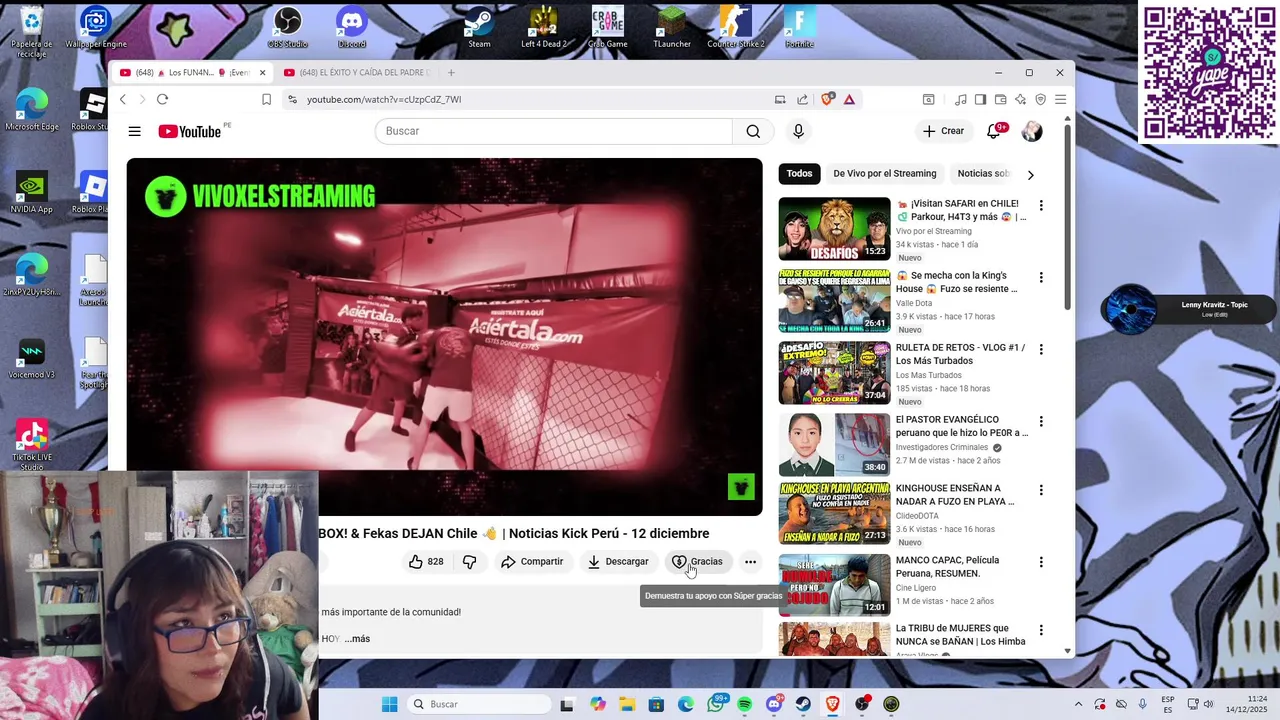The image size is (1280, 720).
Task: Start voice search with microphone icon
Action: (798, 131)
